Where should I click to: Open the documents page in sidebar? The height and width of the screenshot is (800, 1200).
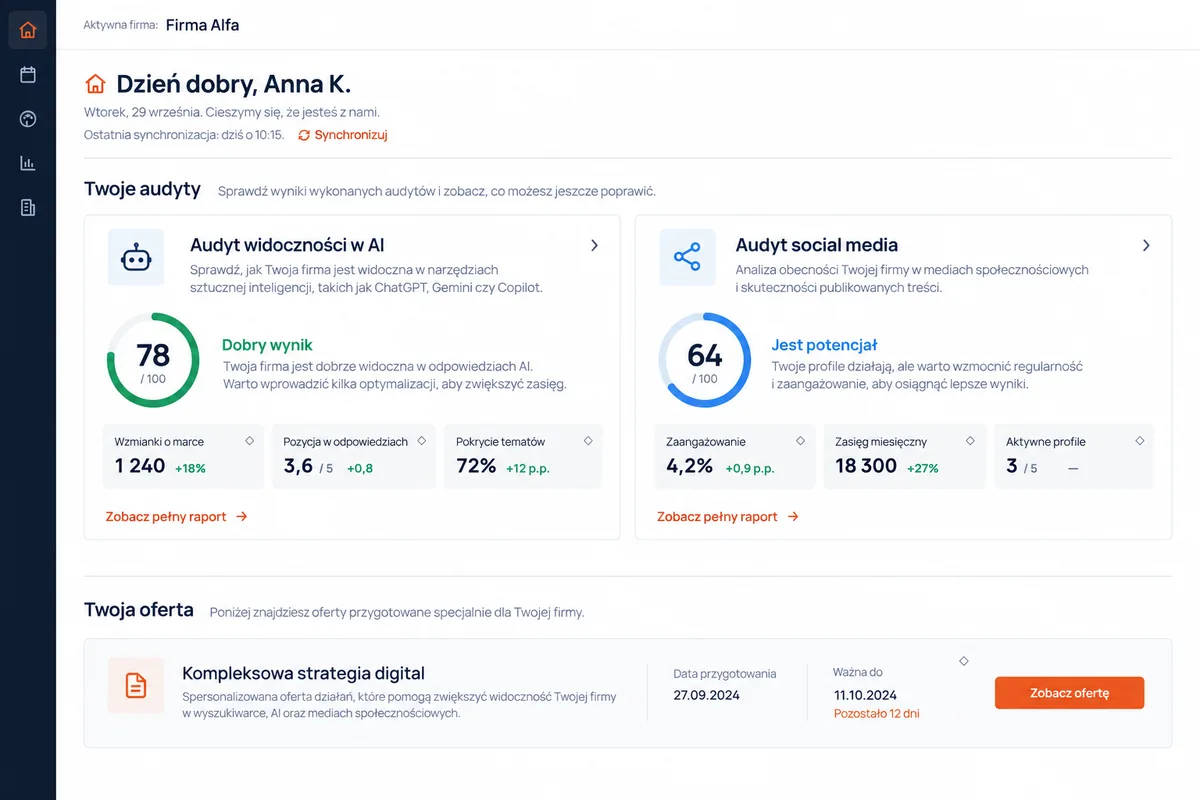28,208
